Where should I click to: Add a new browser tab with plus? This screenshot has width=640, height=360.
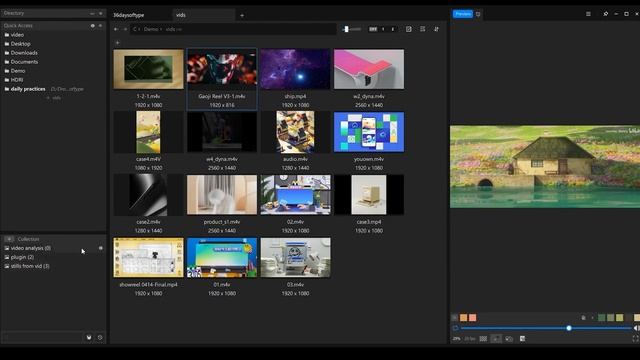242,16
